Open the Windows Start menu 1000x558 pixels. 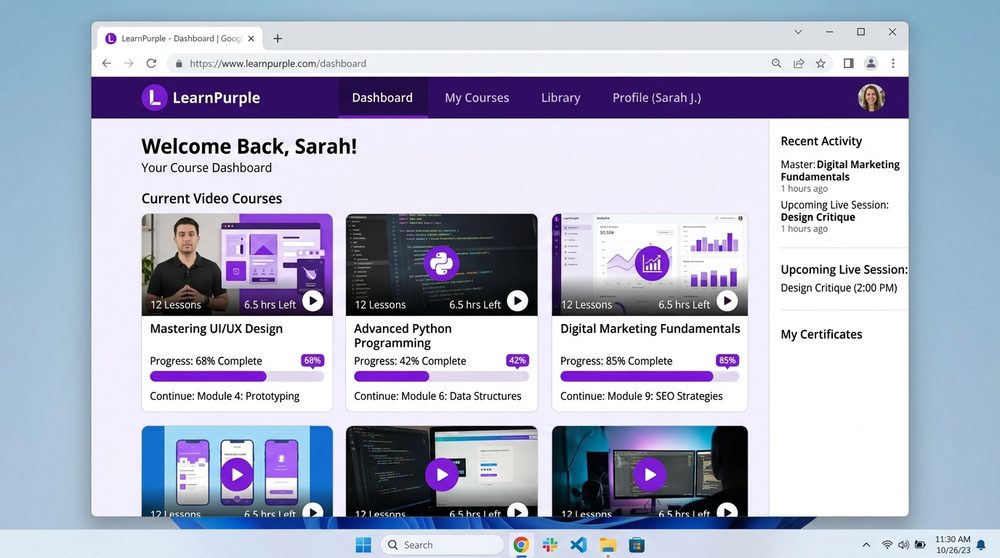pyautogui.click(x=364, y=545)
